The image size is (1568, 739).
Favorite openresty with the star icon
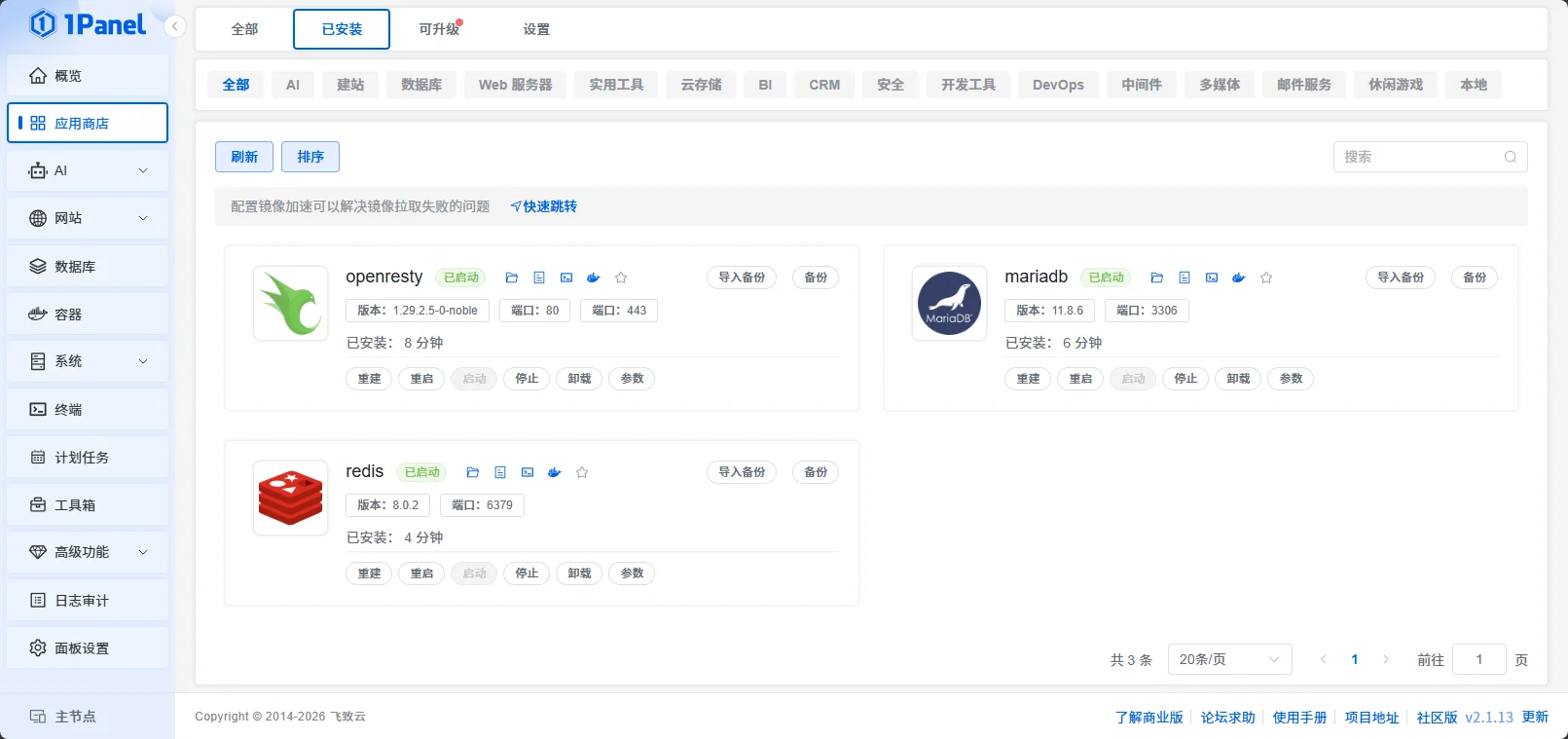point(621,277)
